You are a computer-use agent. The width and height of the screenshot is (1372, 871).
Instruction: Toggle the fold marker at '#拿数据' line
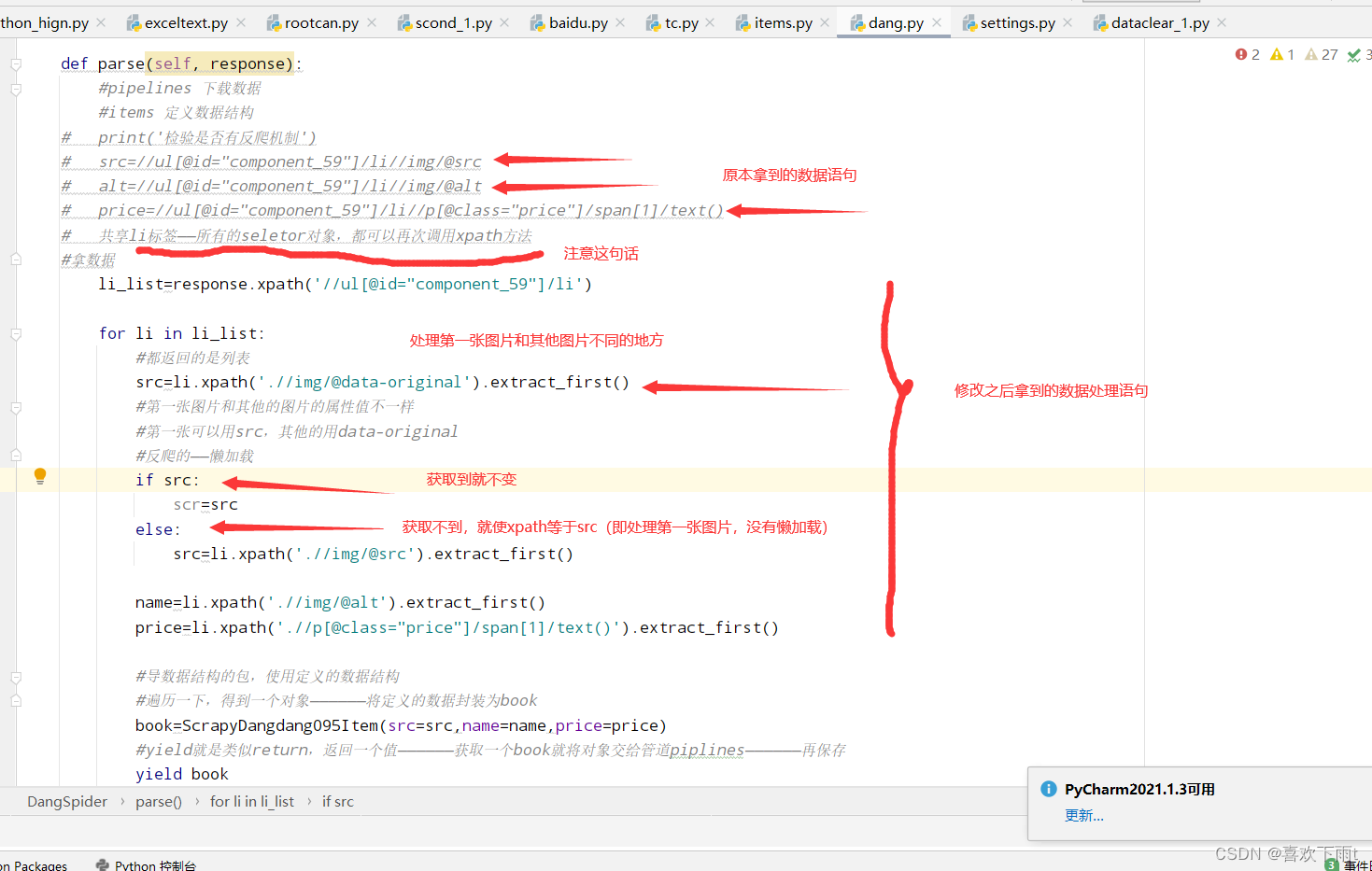[x=16, y=259]
